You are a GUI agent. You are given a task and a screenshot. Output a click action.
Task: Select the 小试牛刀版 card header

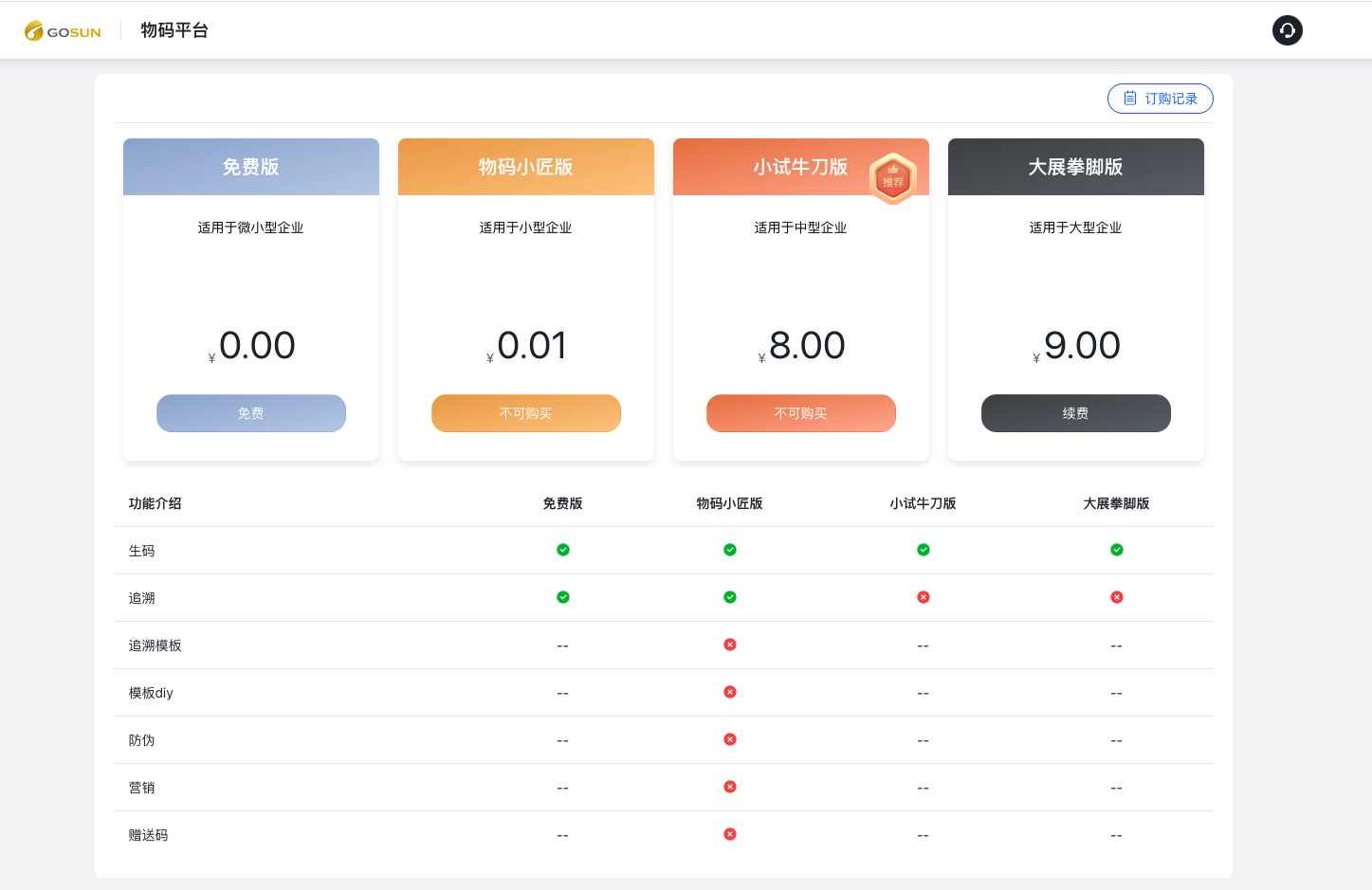point(801,167)
